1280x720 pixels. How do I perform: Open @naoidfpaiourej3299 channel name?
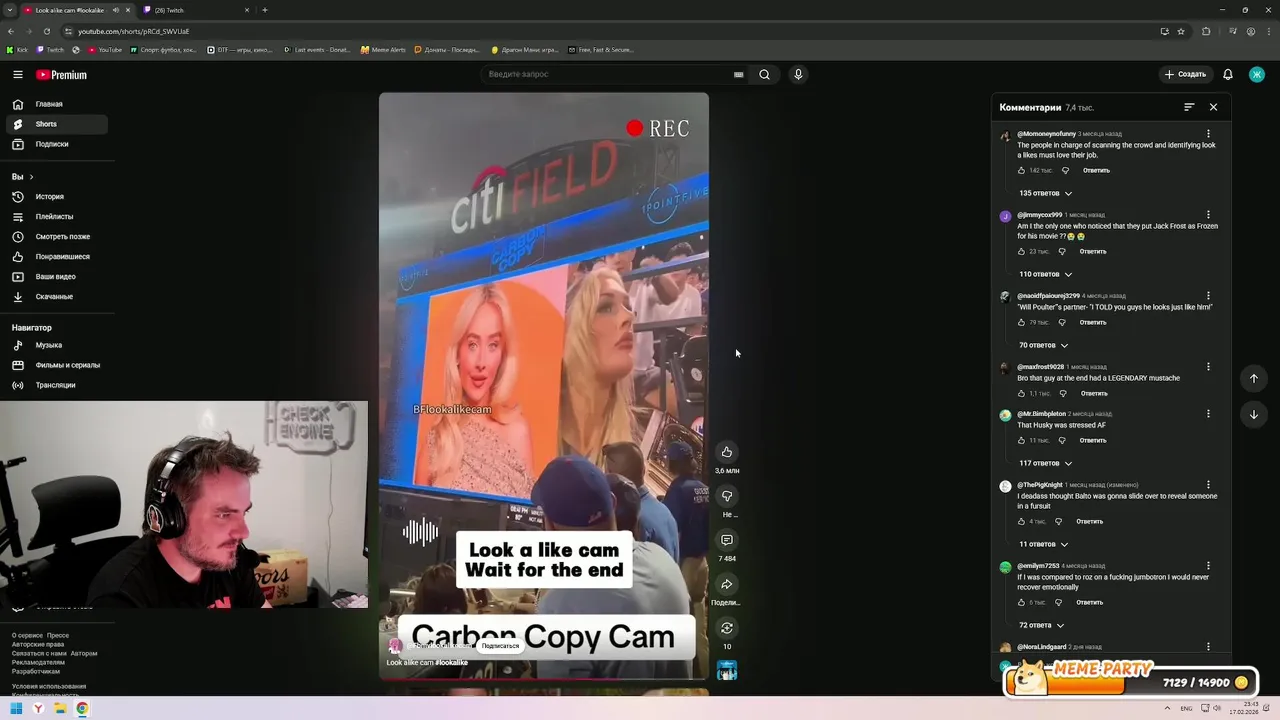(1048, 296)
